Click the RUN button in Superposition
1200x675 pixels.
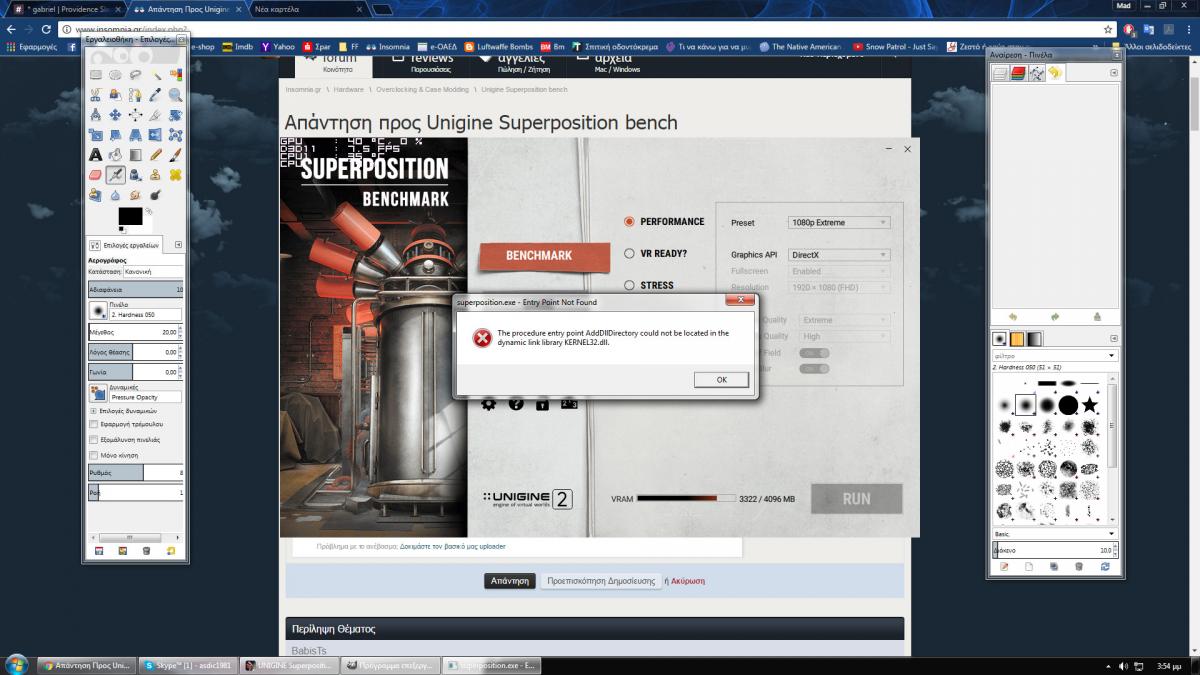pos(856,498)
